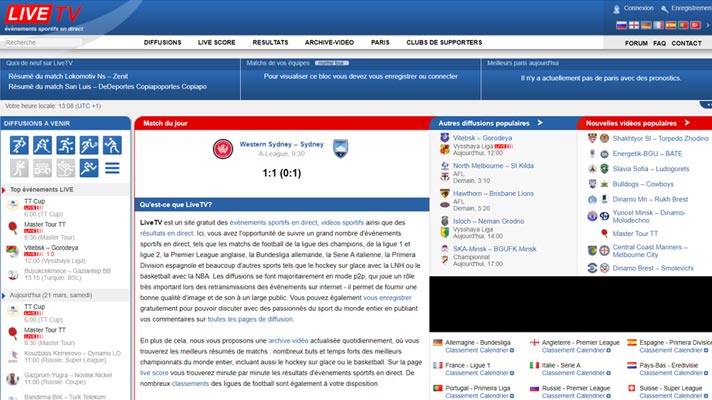
Task: Open the 'archive-vidéo' link in text
Action: click(288, 341)
